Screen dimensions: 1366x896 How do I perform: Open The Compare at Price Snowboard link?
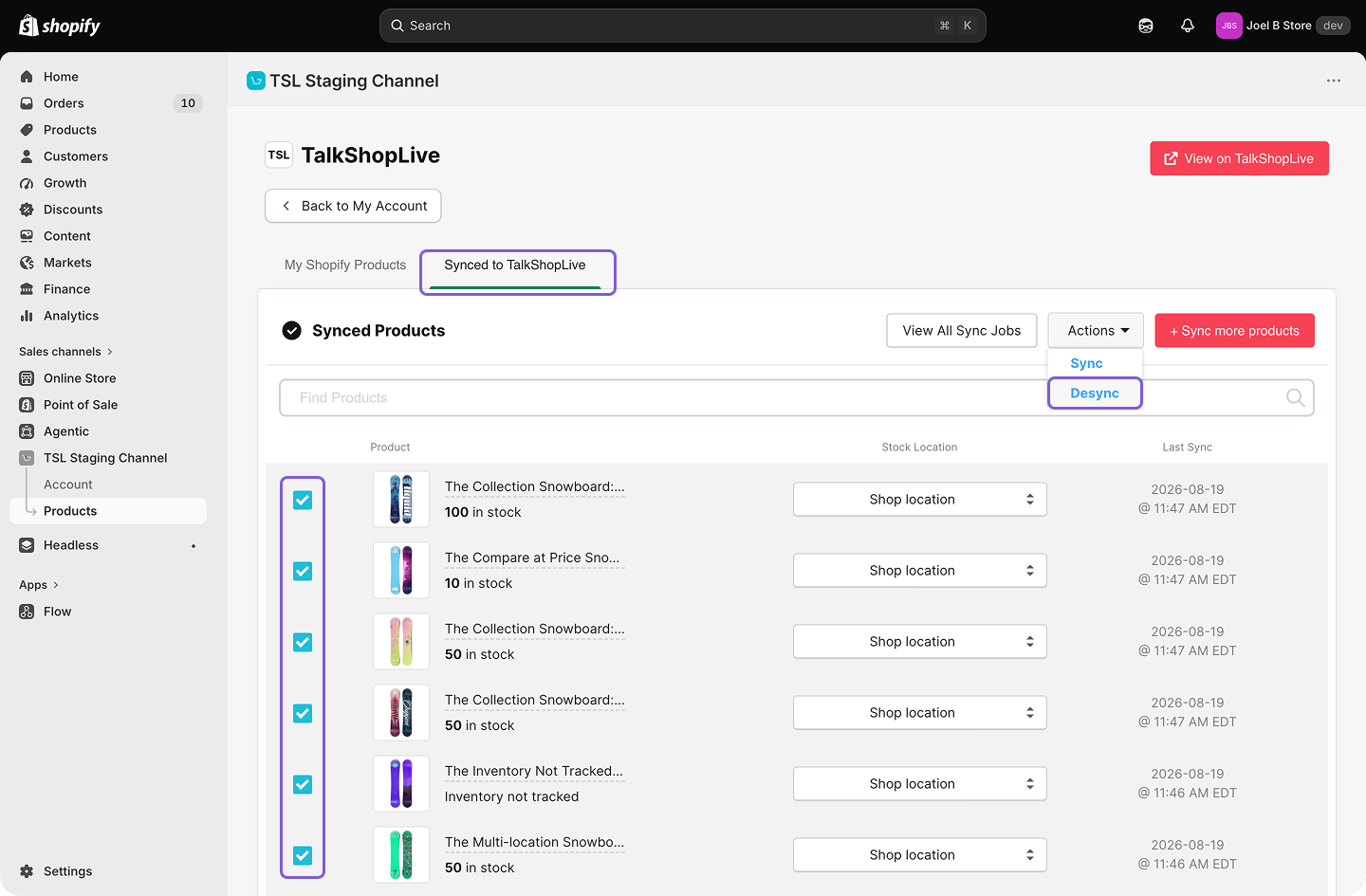(x=532, y=558)
